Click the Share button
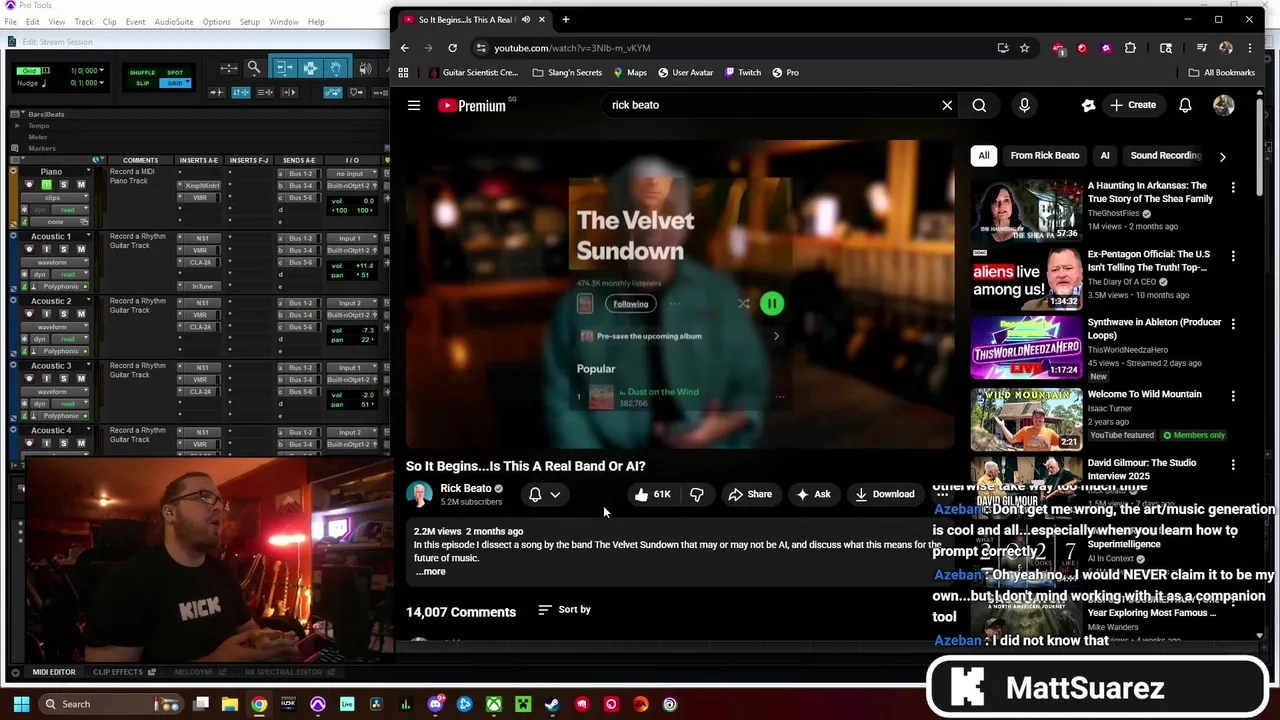 (x=750, y=494)
